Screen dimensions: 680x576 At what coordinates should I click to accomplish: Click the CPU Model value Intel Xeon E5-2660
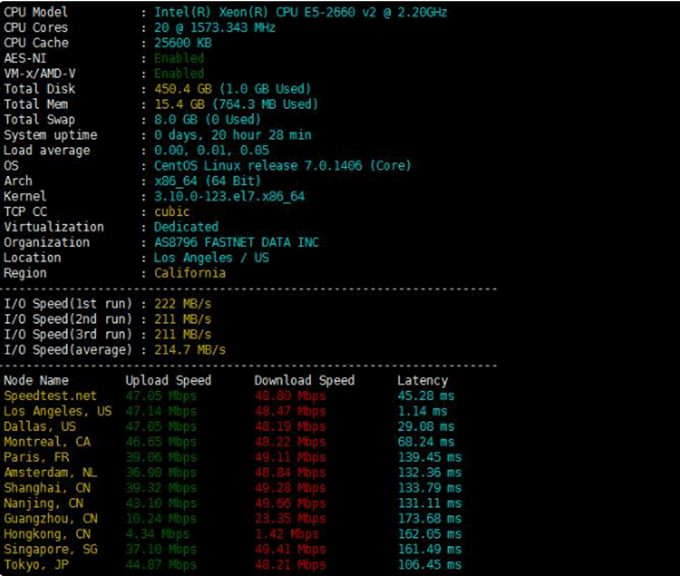coord(300,12)
